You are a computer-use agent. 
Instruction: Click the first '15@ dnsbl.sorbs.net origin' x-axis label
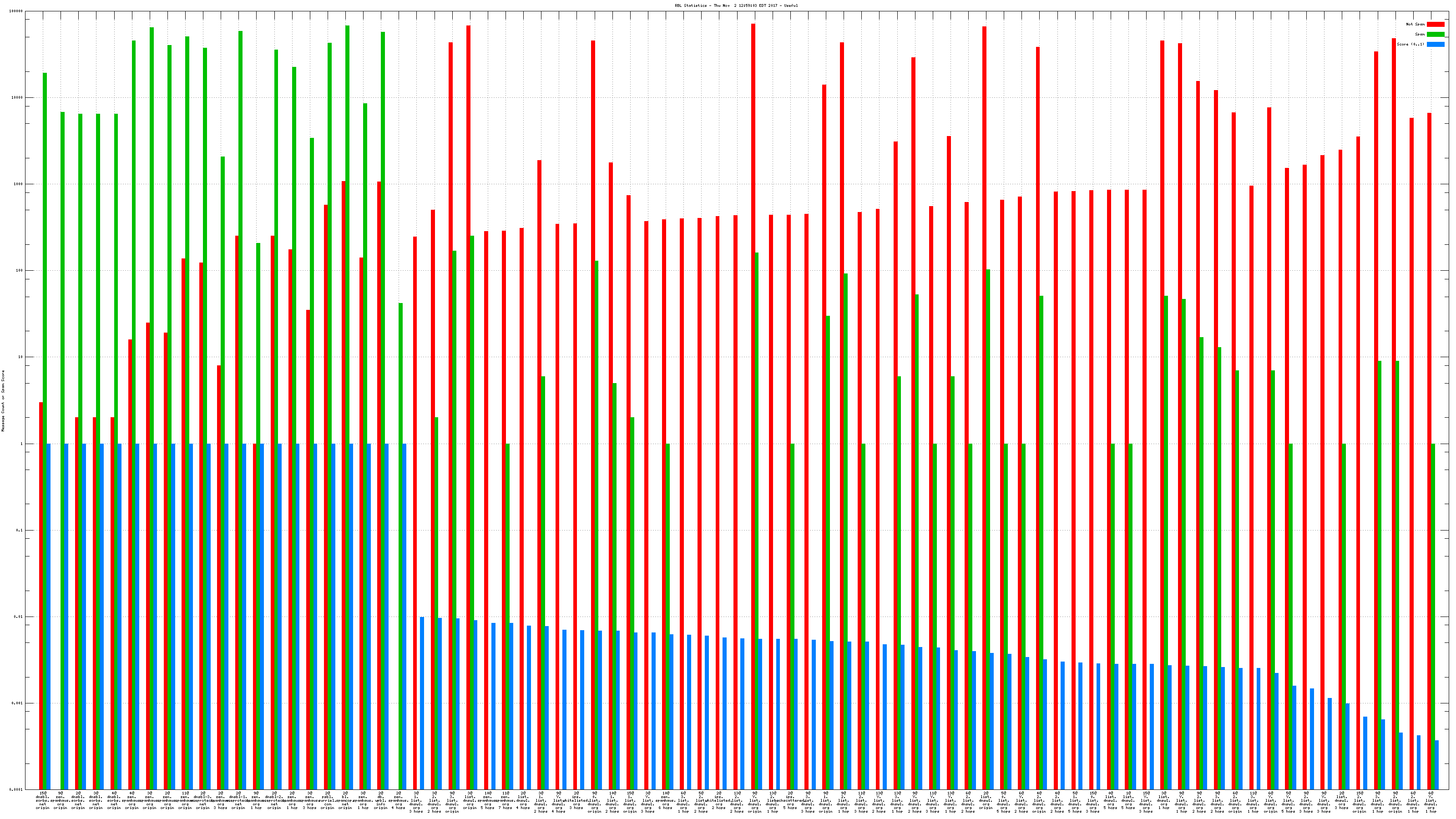(x=42, y=801)
